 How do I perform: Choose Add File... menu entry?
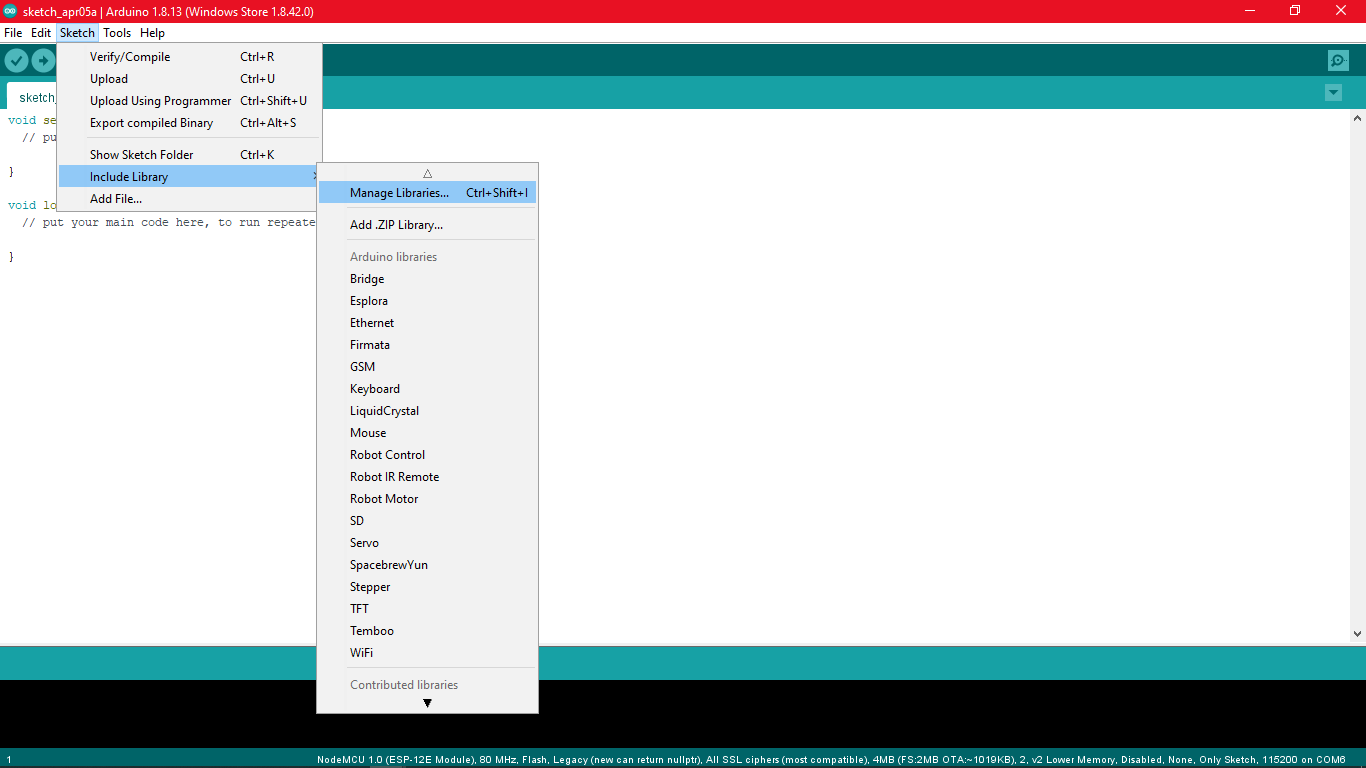190,199
